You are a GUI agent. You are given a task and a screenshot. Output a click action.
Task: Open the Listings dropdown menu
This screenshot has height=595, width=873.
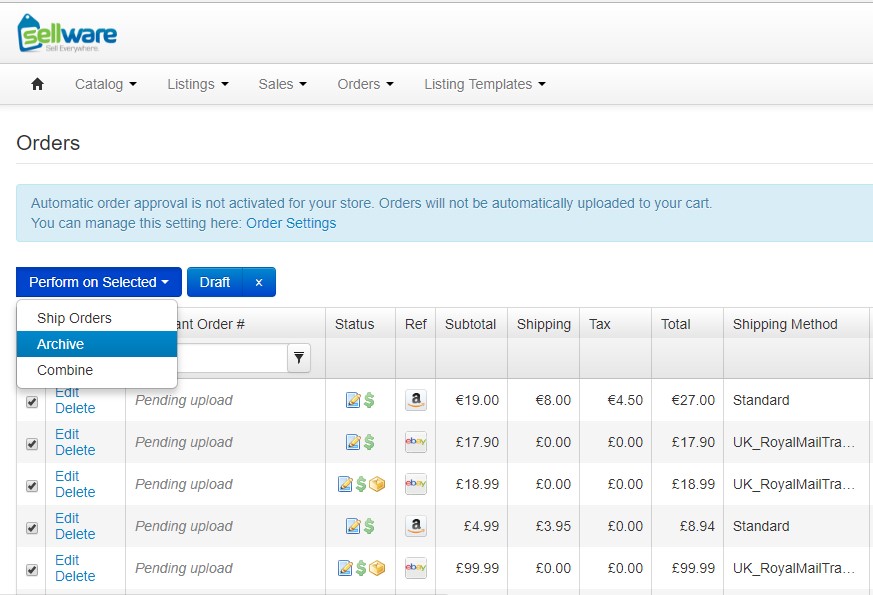pyautogui.click(x=198, y=84)
